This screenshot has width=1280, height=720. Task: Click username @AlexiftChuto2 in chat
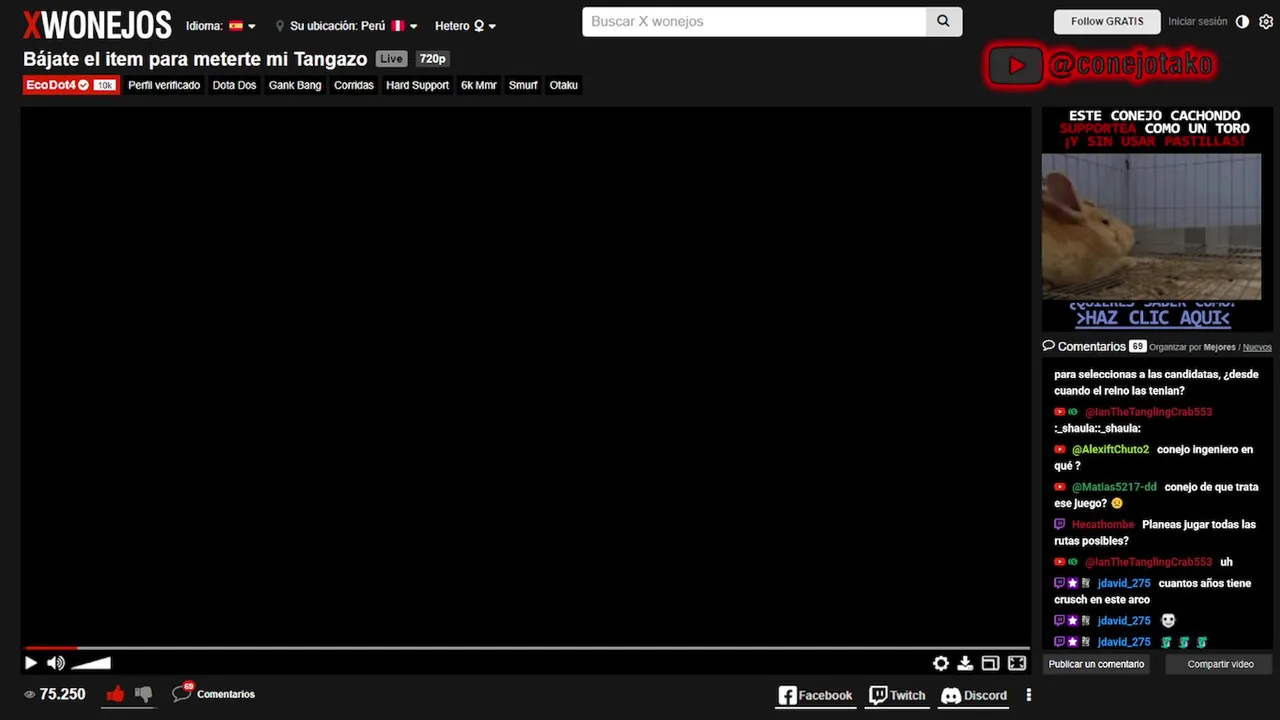coord(1110,450)
